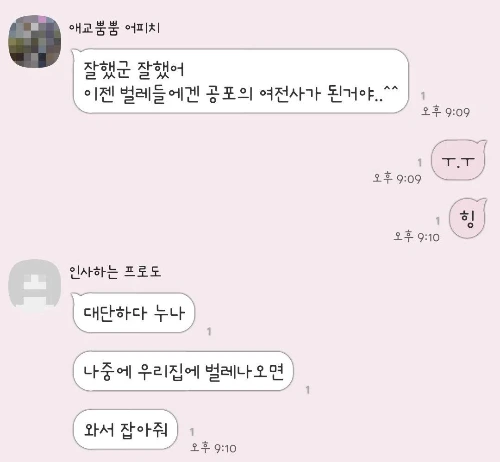Click the sender name 인사하는 프로도

tap(115, 272)
